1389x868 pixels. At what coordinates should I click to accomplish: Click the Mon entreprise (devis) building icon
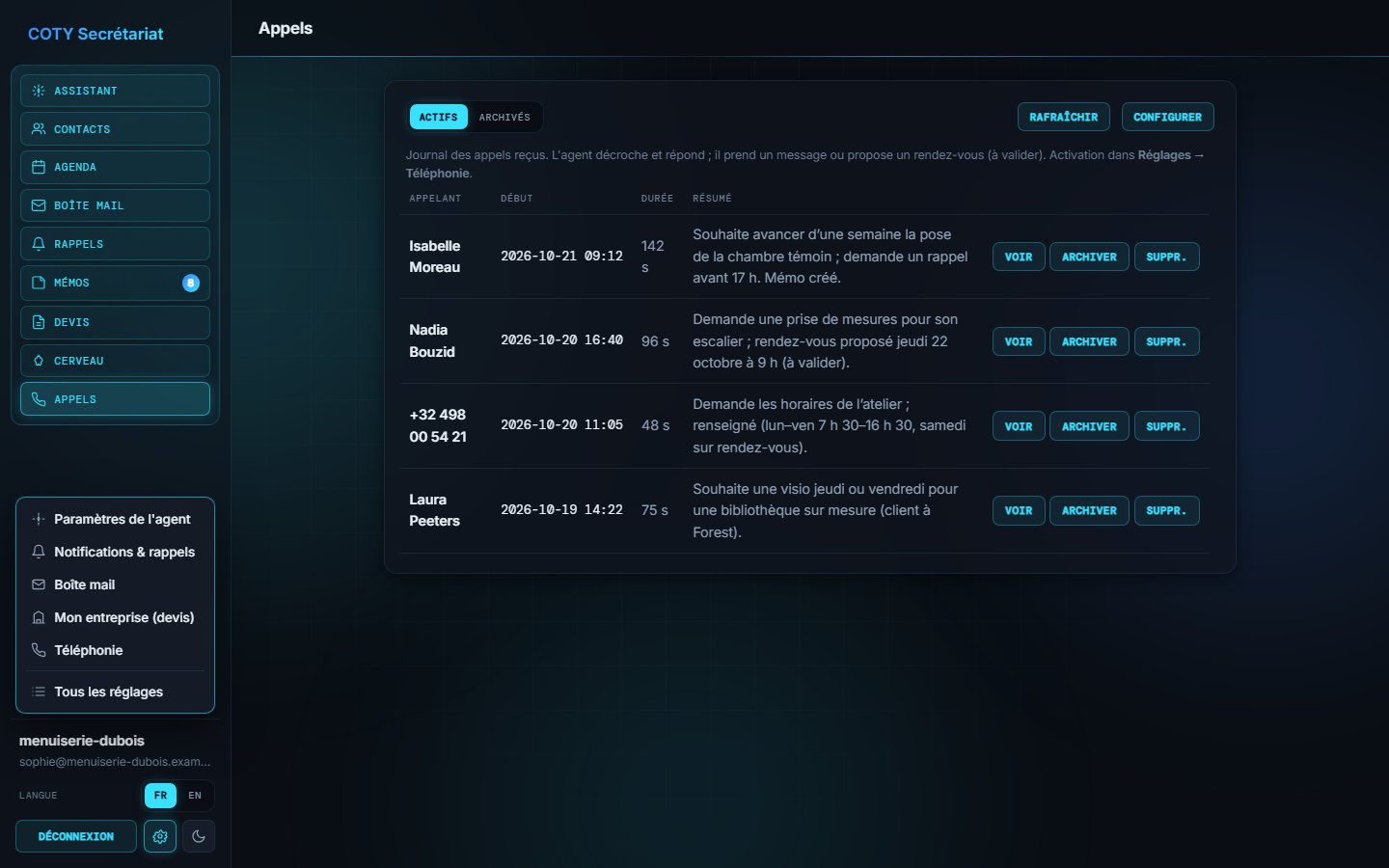[x=39, y=617]
